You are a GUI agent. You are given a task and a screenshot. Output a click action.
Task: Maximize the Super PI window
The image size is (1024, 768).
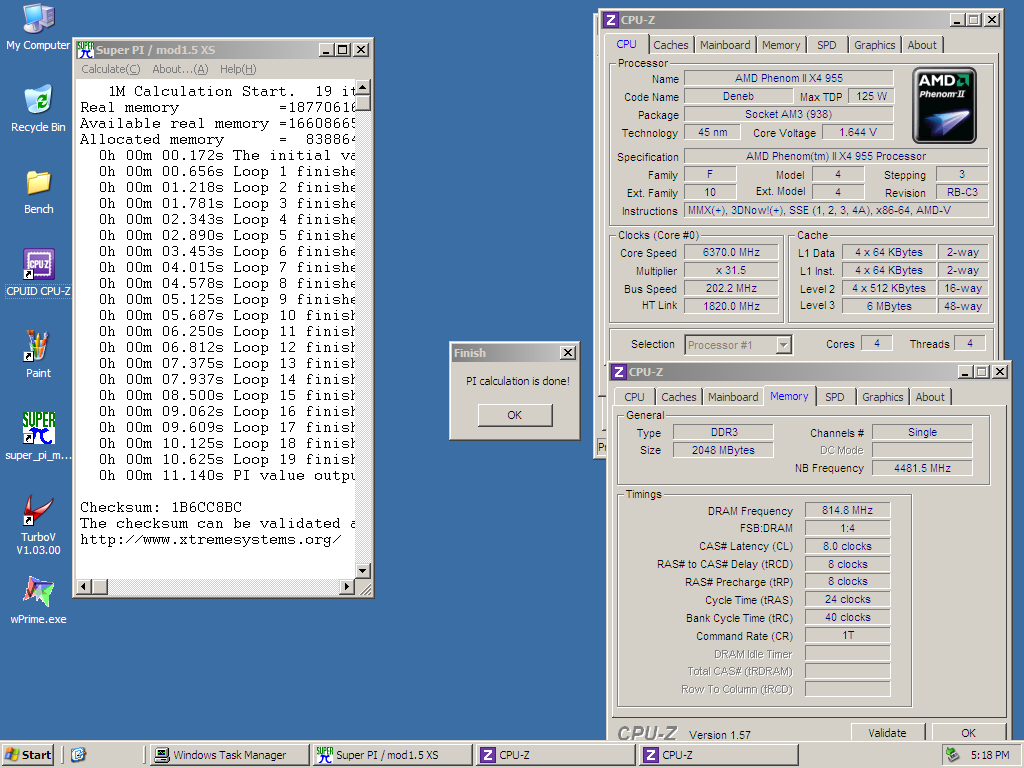pos(342,50)
